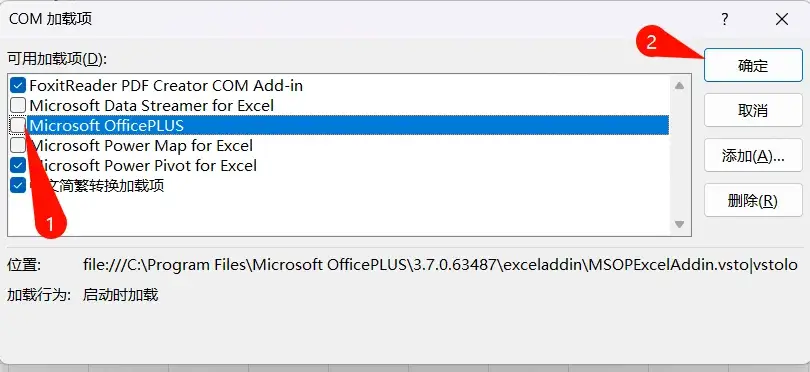Toggle the 中文简繁转换加载项 checkbox

(18, 185)
